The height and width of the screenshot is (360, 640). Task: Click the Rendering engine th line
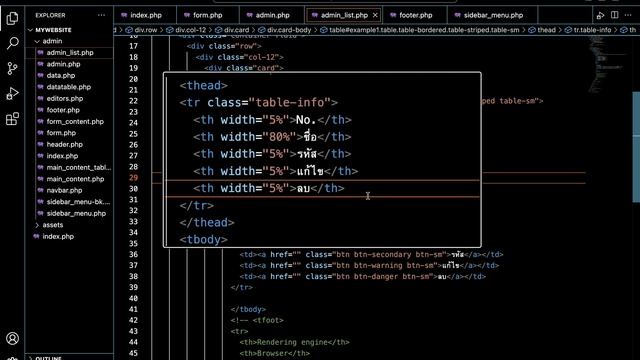(295, 342)
